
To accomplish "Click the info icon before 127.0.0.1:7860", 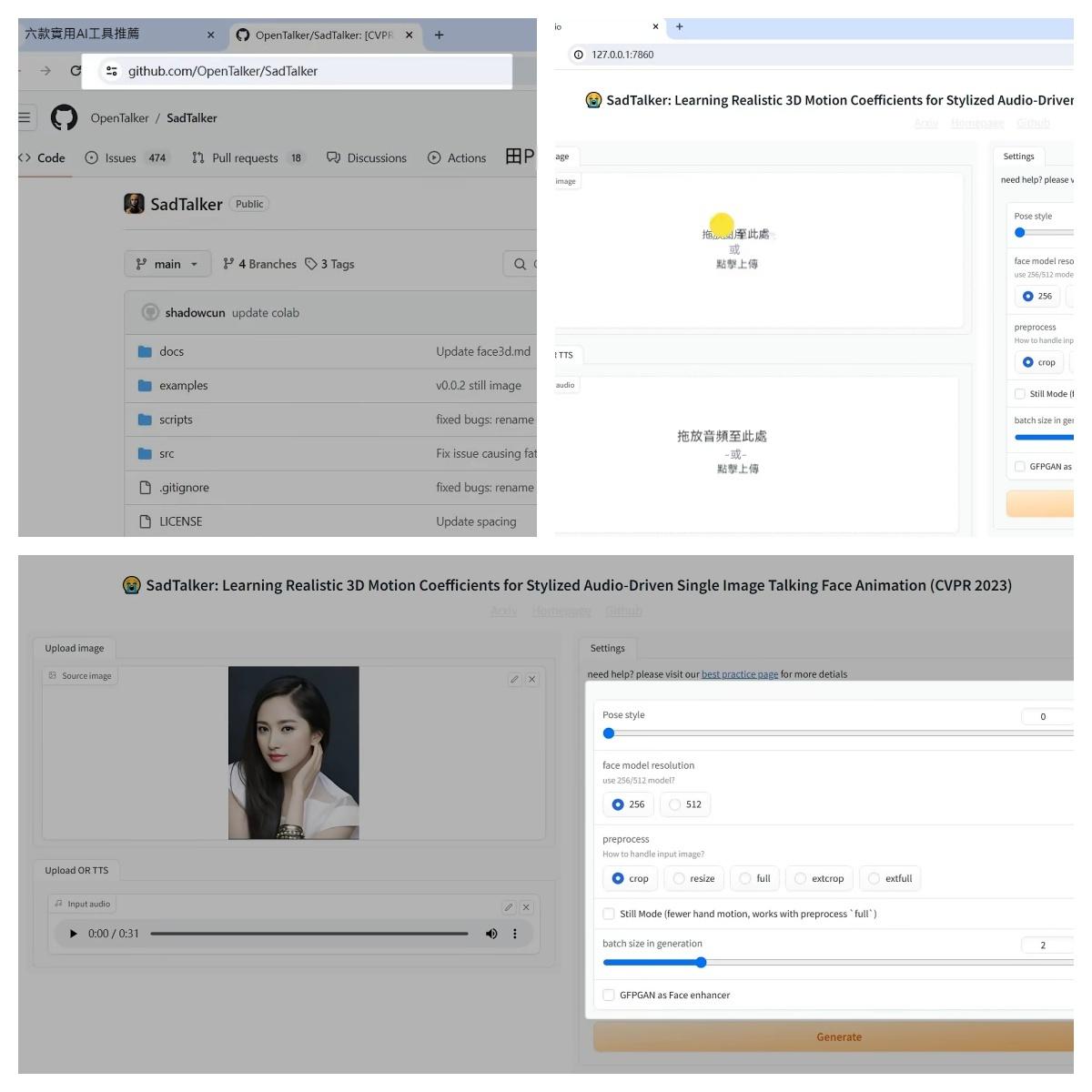I will 578,55.
